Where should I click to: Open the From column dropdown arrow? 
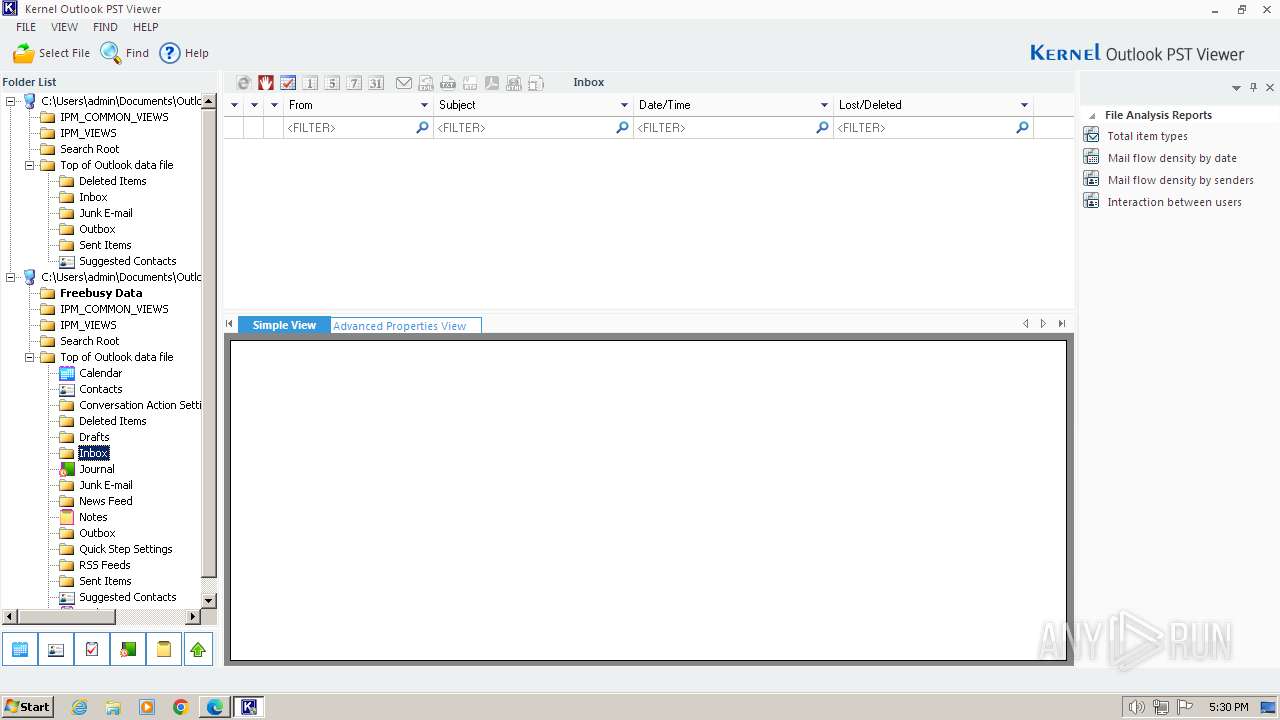(424, 105)
